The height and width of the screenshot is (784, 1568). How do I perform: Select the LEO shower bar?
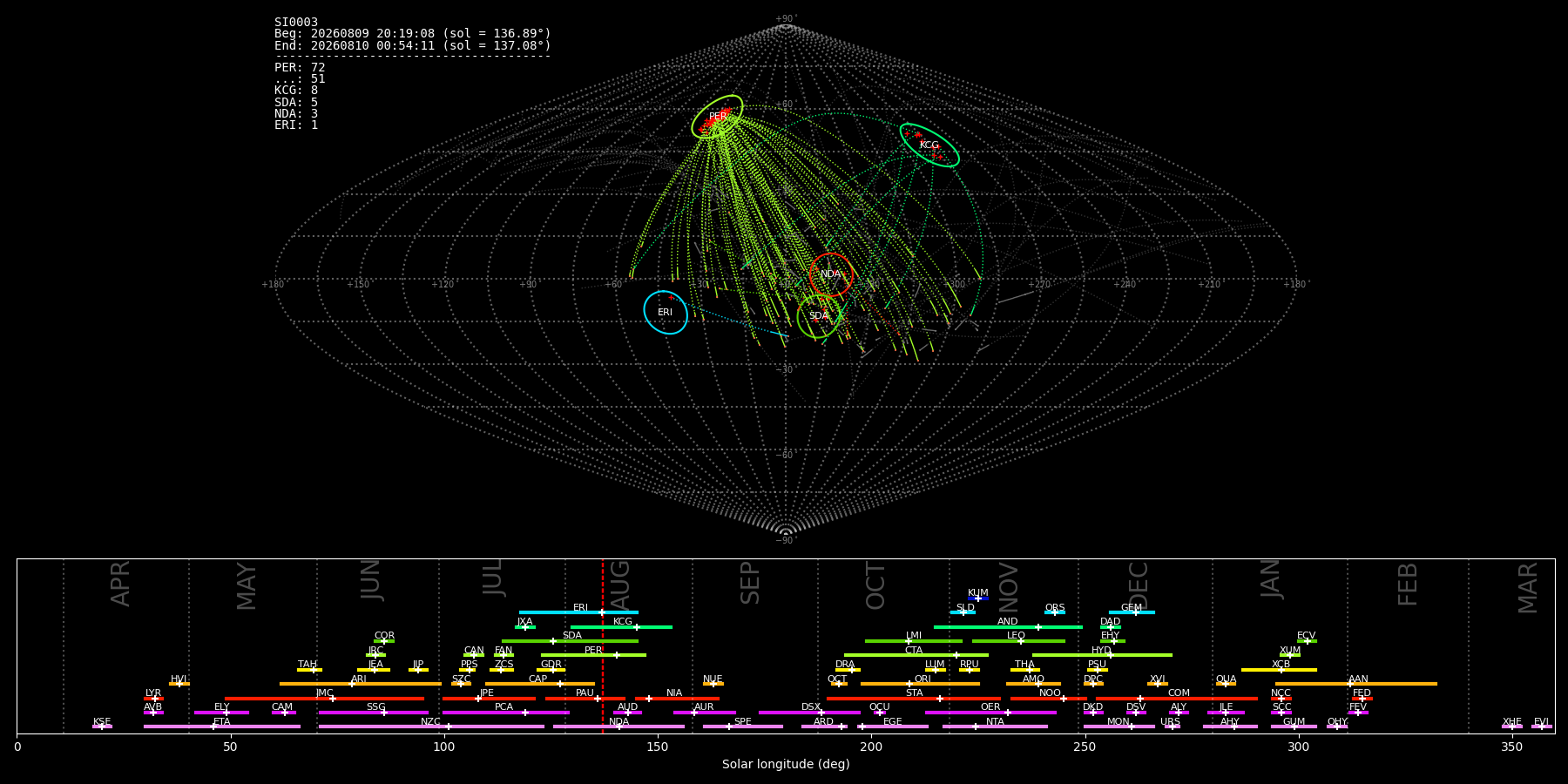click(x=1018, y=641)
